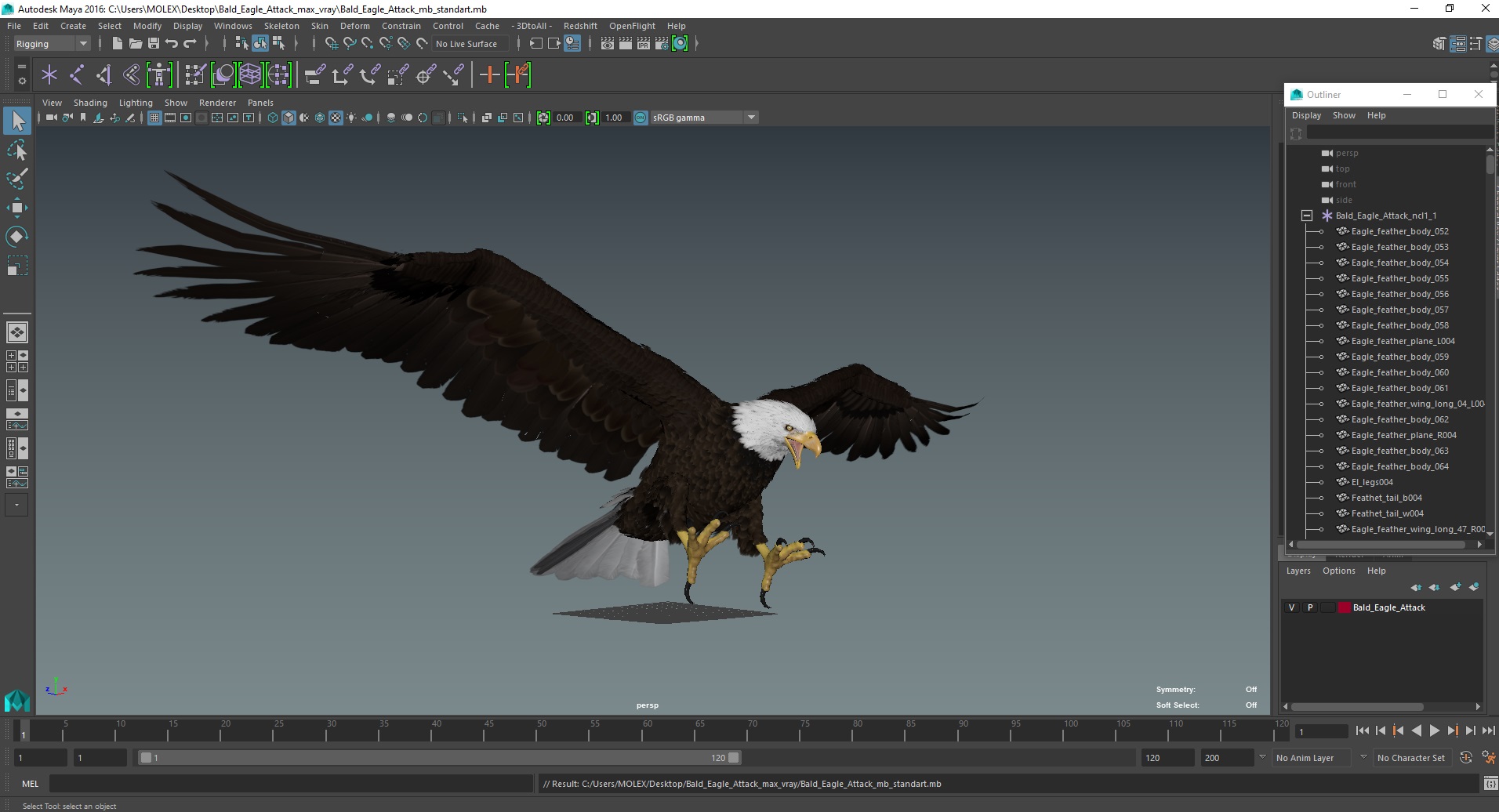Click the playback end time field 120

[1167, 758]
